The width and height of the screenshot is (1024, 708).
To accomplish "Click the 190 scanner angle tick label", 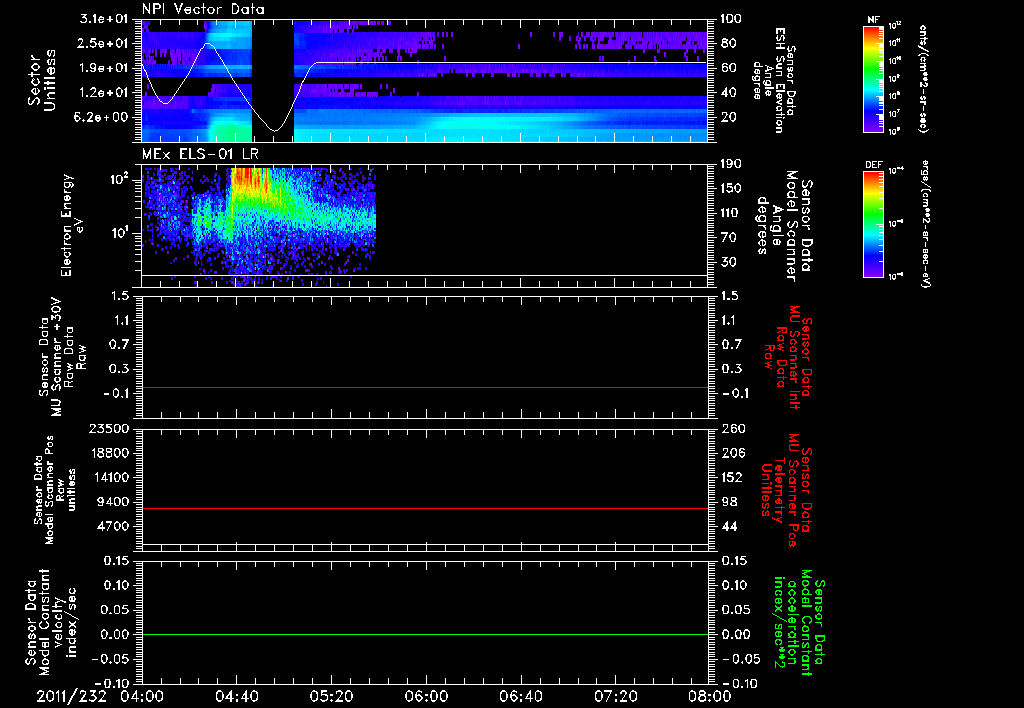I will click(732, 164).
